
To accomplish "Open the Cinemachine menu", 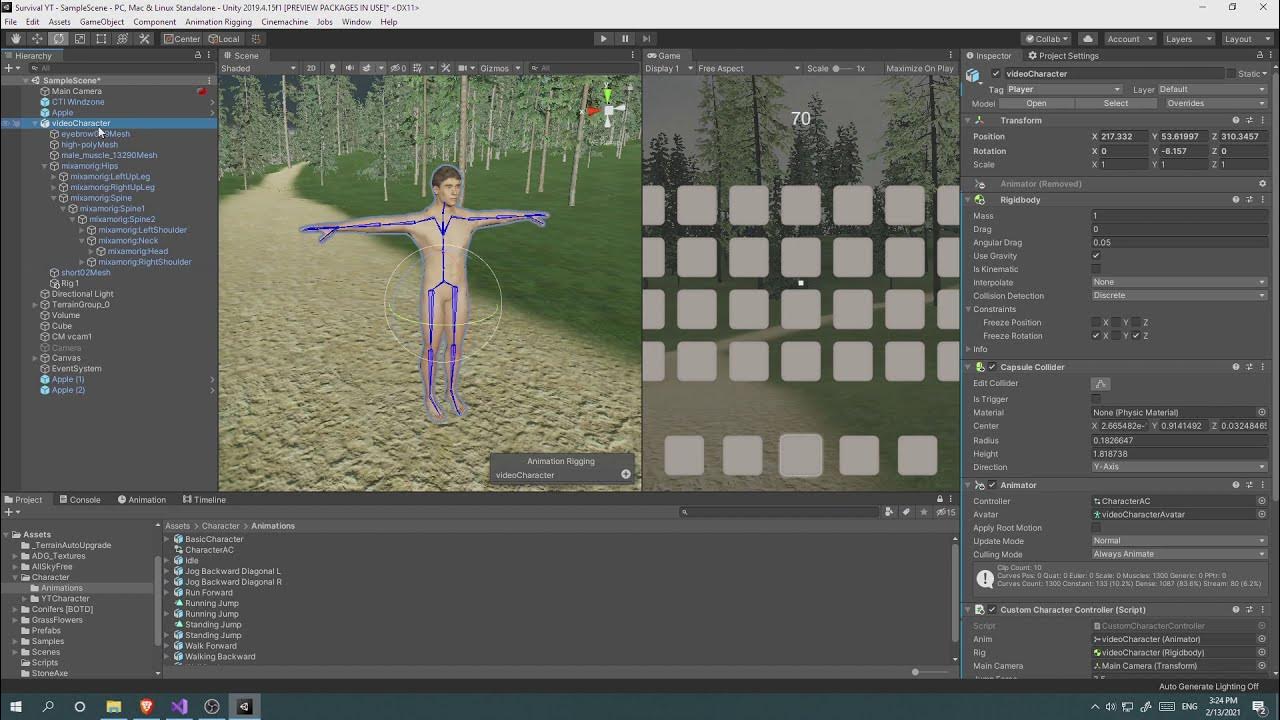I will pyautogui.click(x=285, y=22).
